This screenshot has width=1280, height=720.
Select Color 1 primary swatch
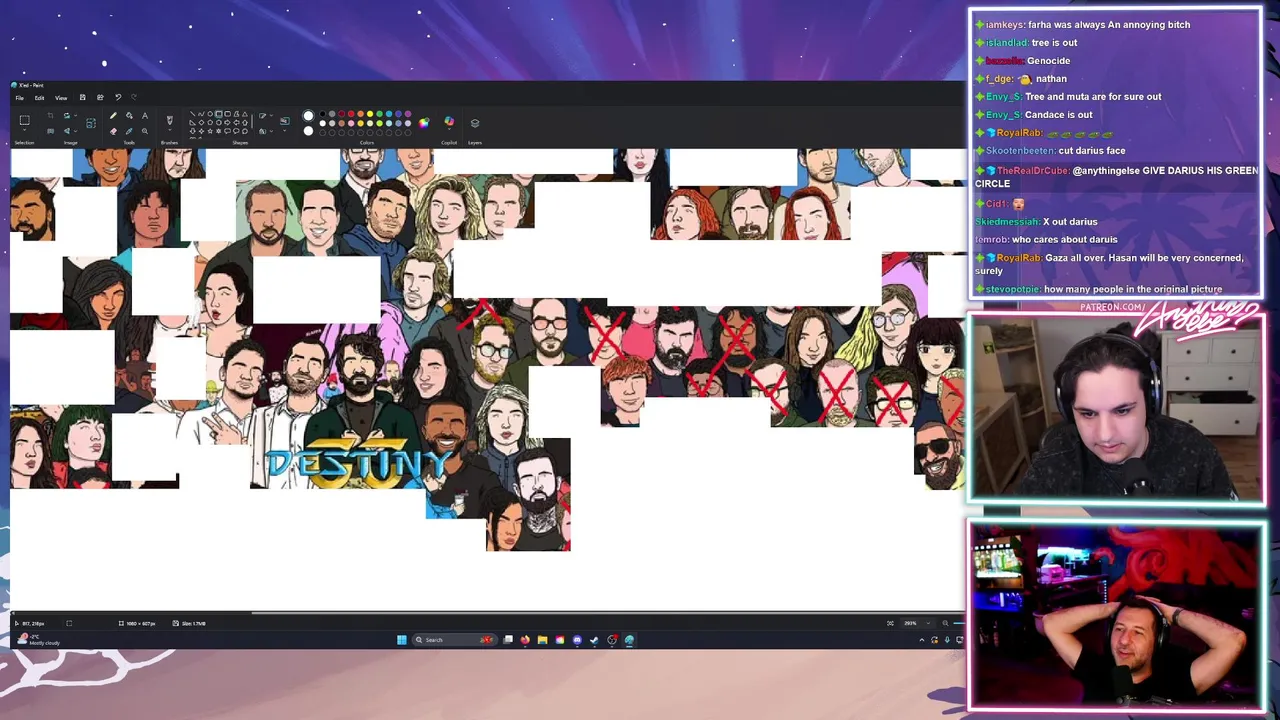click(308, 116)
